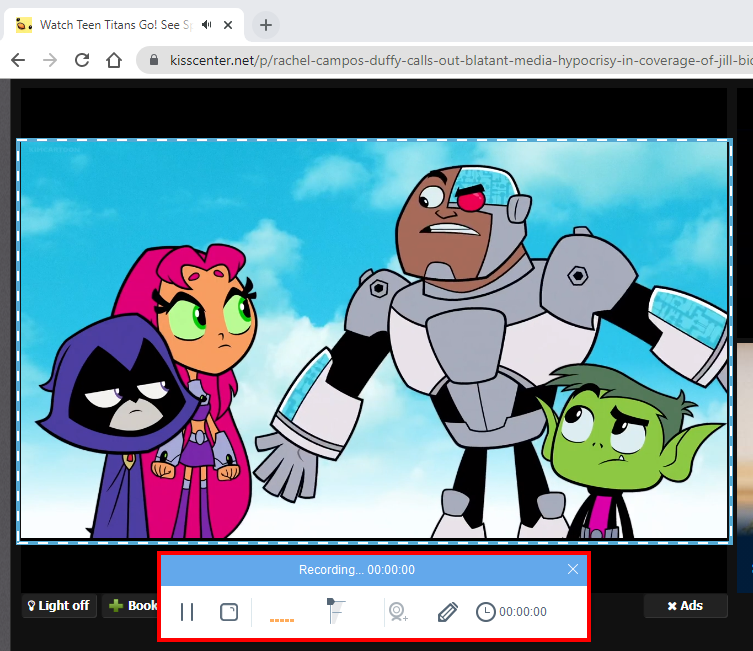Click the flag marker icon in recorder toolbar
The height and width of the screenshot is (651, 753).
coord(335,611)
